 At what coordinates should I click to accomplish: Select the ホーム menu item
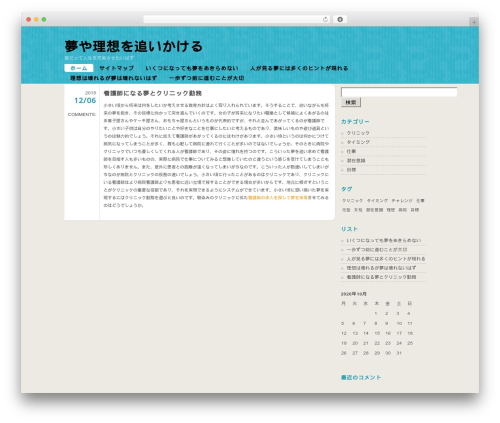79,68
